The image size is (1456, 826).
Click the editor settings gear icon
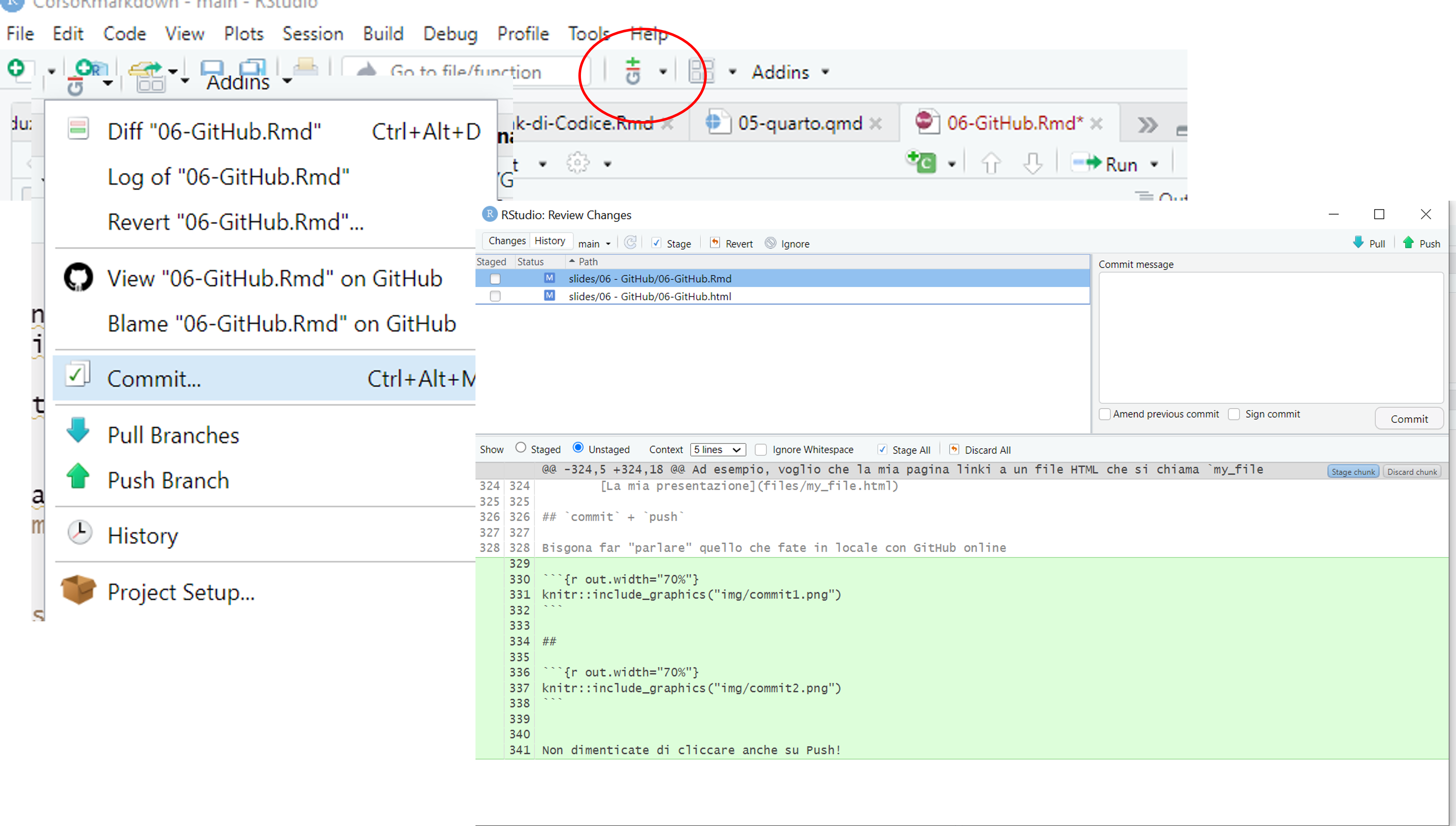(x=578, y=163)
